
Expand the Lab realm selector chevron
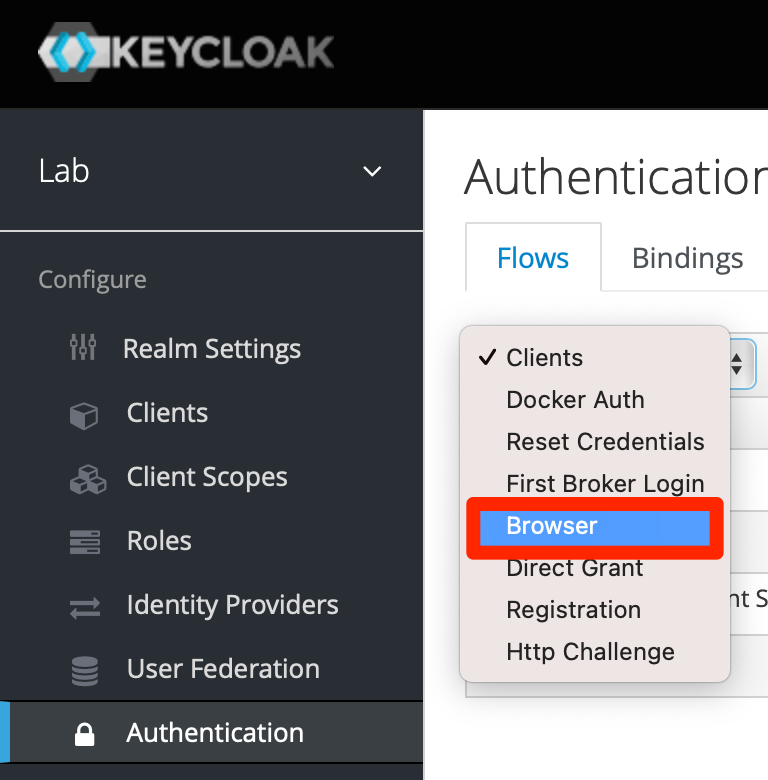click(x=372, y=172)
